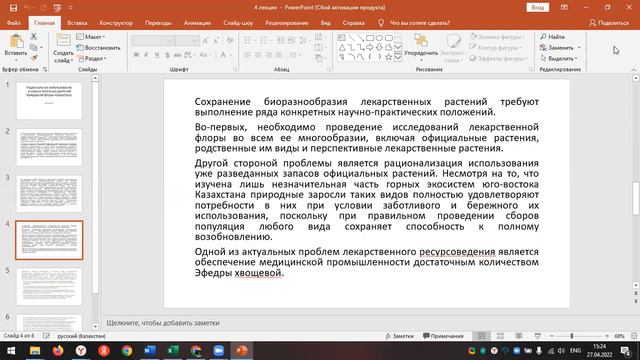
Task: Select slide 2 thumbnail
Action: [49, 147]
